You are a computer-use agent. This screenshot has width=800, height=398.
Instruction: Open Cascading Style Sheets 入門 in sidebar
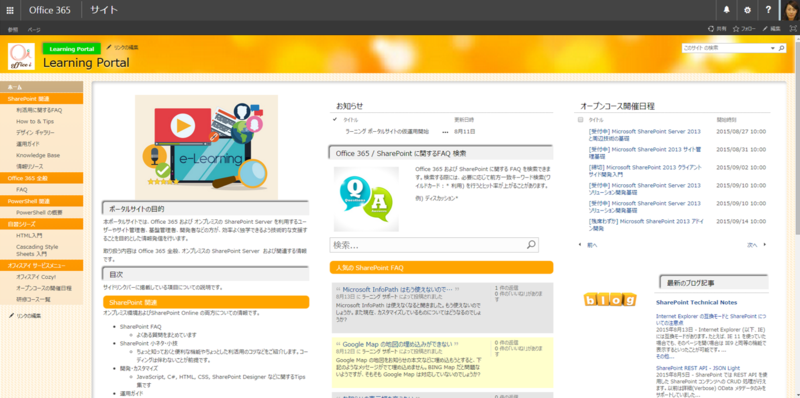[37, 250]
